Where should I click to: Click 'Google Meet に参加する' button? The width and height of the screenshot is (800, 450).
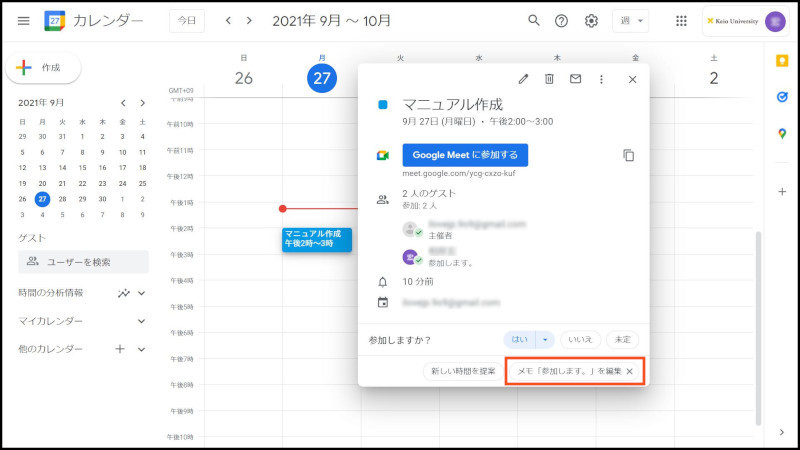[465, 155]
